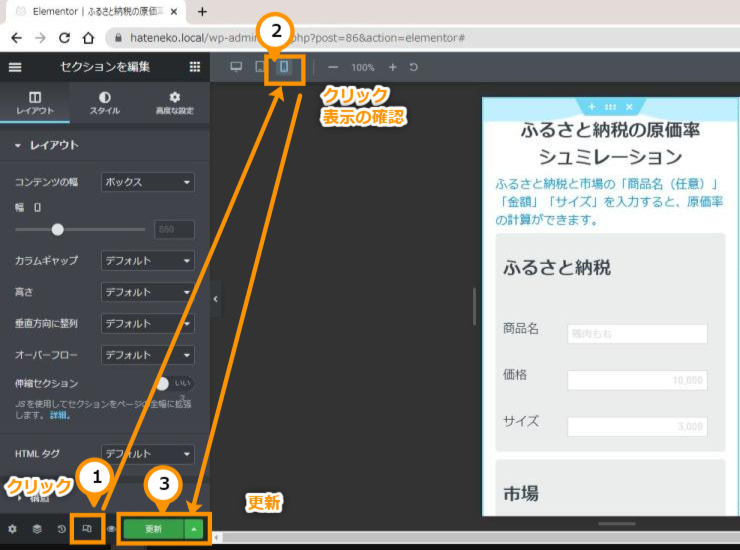The height and width of the screenshot is (550, 740).
Task: Click the green 更新 button
Action: 153,529
